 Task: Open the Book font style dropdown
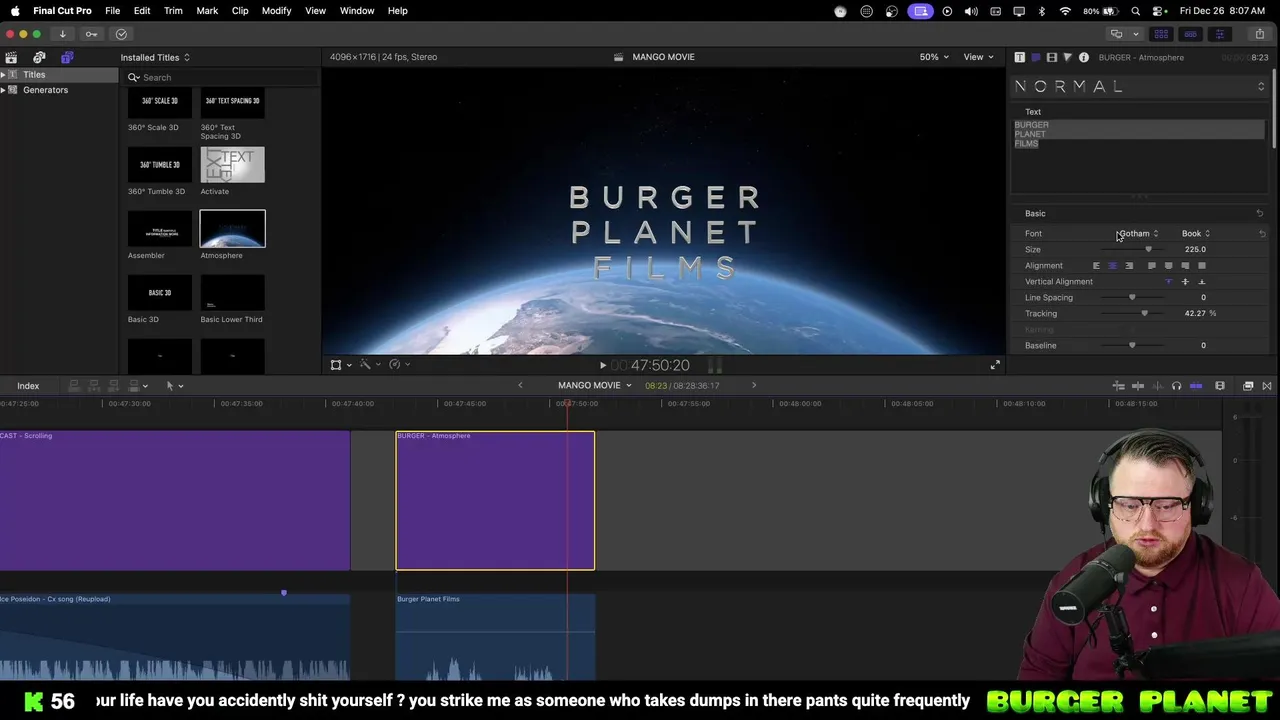click(1196, 234)
